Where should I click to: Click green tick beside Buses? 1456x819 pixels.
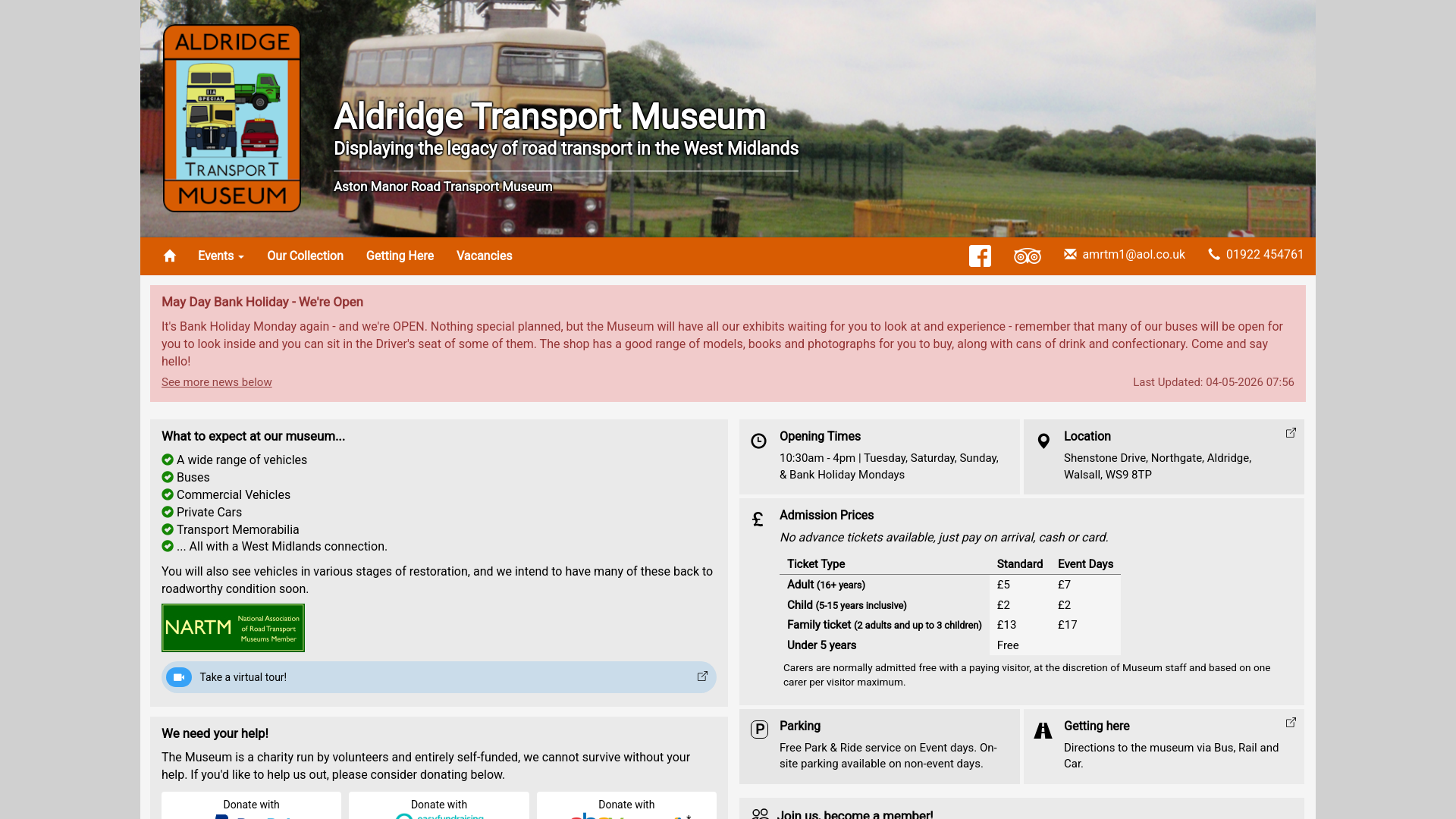pyautogui.click(x=168, y=477)
